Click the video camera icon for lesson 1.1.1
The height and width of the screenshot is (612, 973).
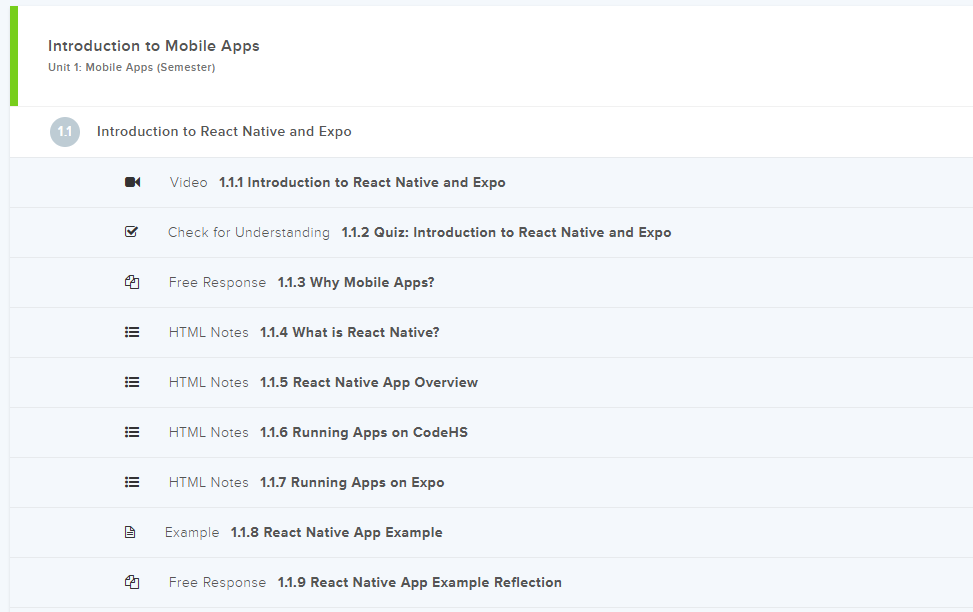(x=132, y=182)
